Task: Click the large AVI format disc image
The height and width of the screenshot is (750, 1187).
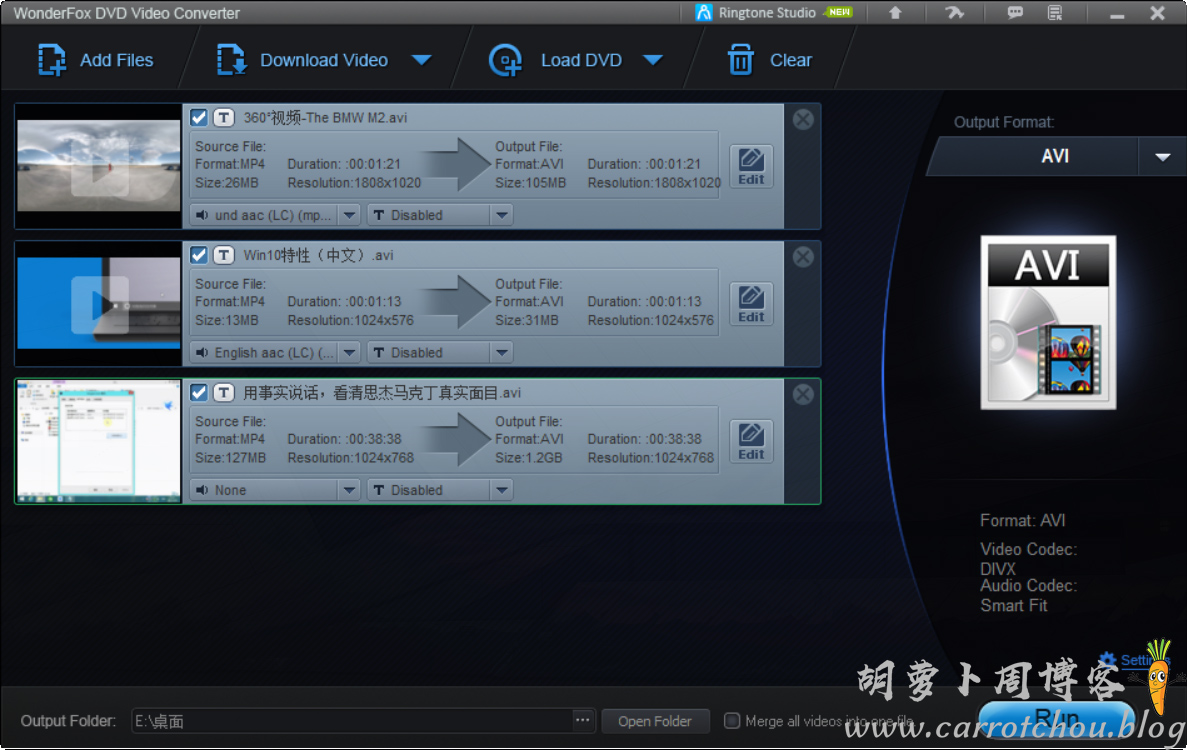Action: coord(1048,322)
